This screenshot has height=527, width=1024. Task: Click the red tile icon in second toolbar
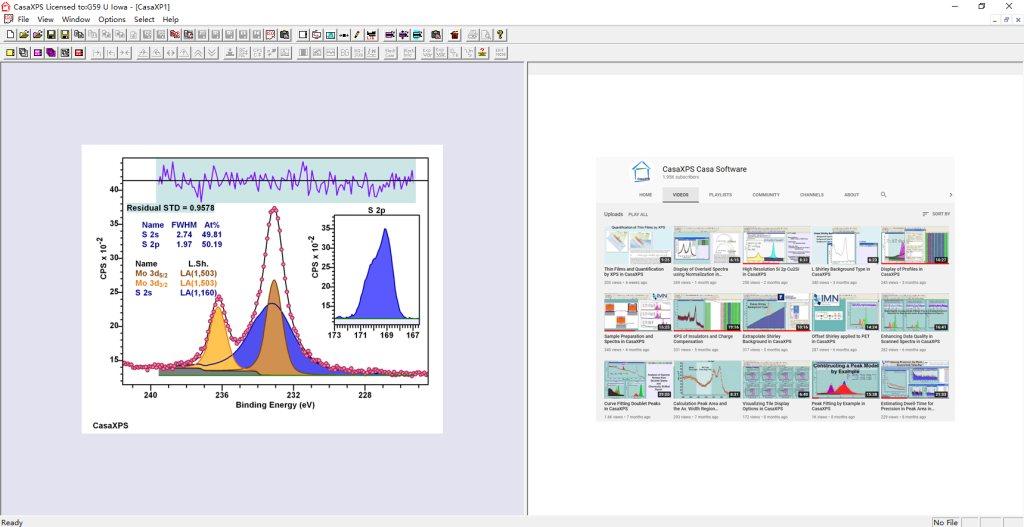point(78,53)
